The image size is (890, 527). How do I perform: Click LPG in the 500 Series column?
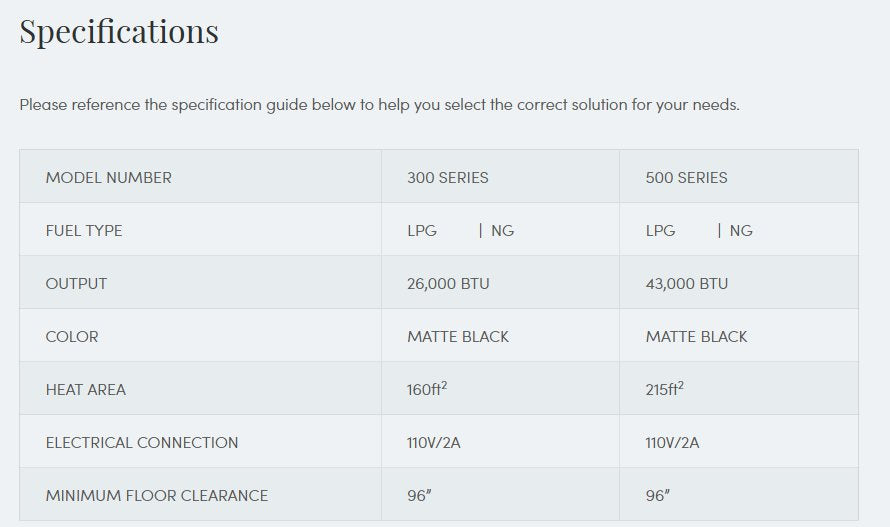[x=661, y=231]
